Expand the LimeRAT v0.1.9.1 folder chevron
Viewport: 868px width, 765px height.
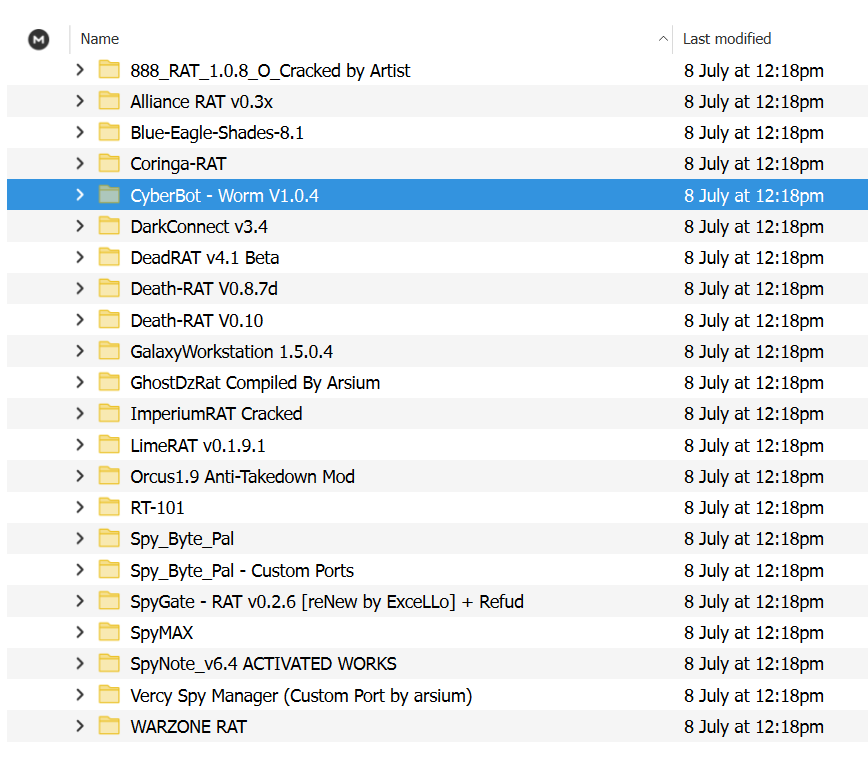(x=80, y=445)
